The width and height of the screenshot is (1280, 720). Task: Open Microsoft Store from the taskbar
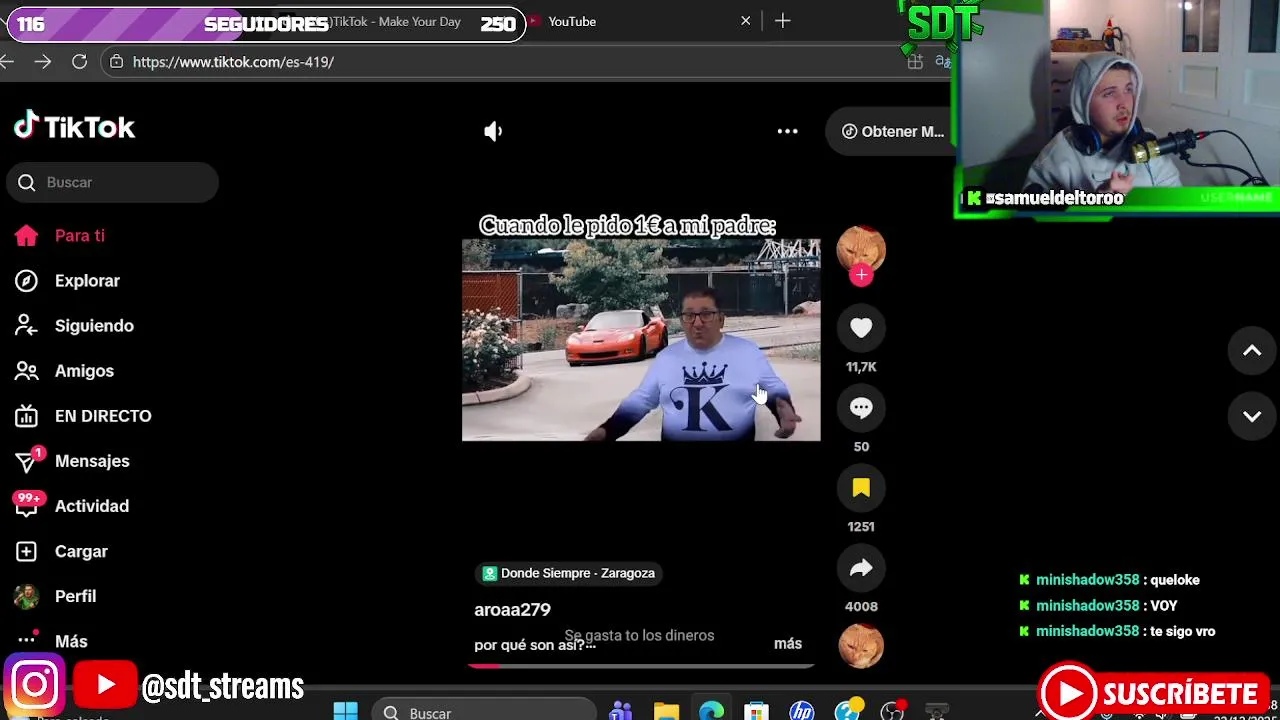click(756, 711)
